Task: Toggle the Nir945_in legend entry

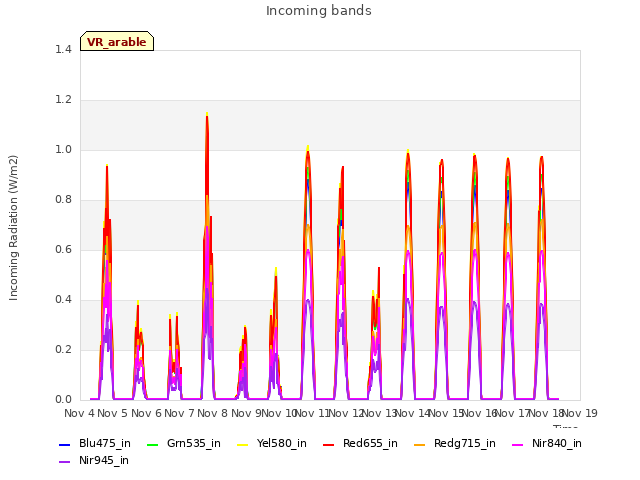Action: (94, 461)
